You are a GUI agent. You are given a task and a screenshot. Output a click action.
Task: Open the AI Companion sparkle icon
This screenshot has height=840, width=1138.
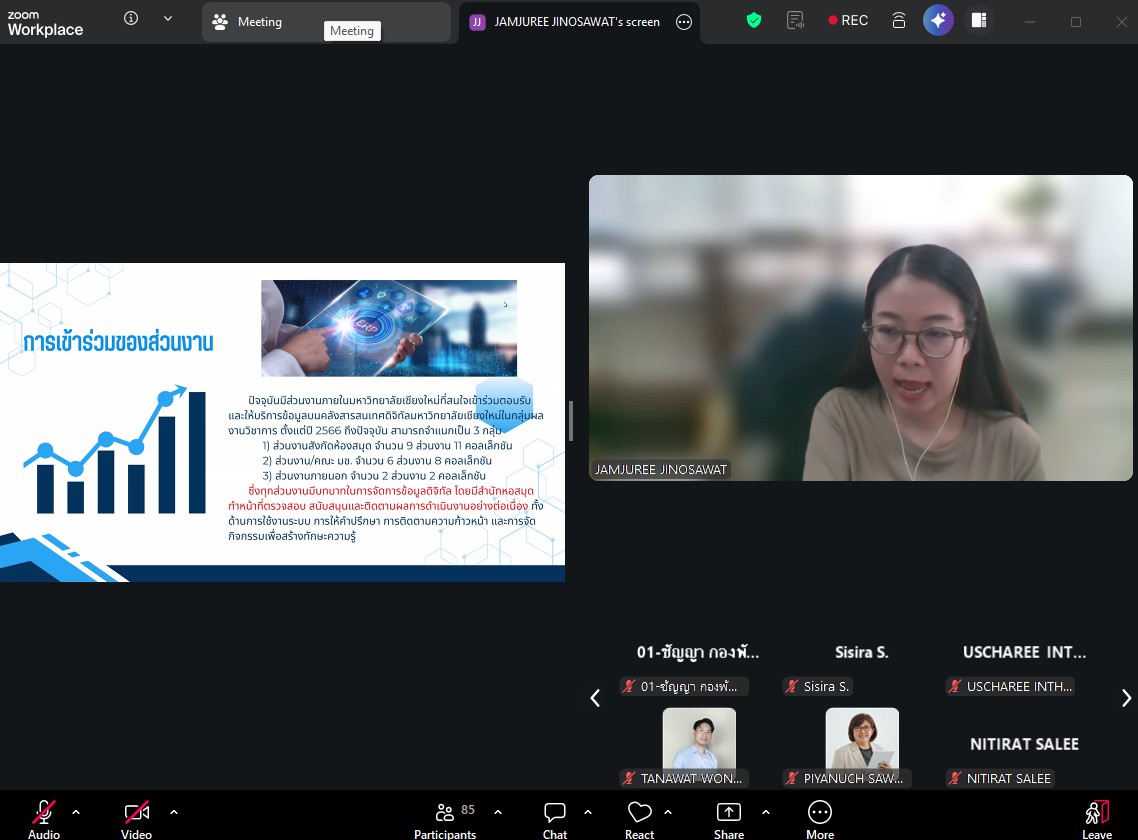click(x=938, y=20)
